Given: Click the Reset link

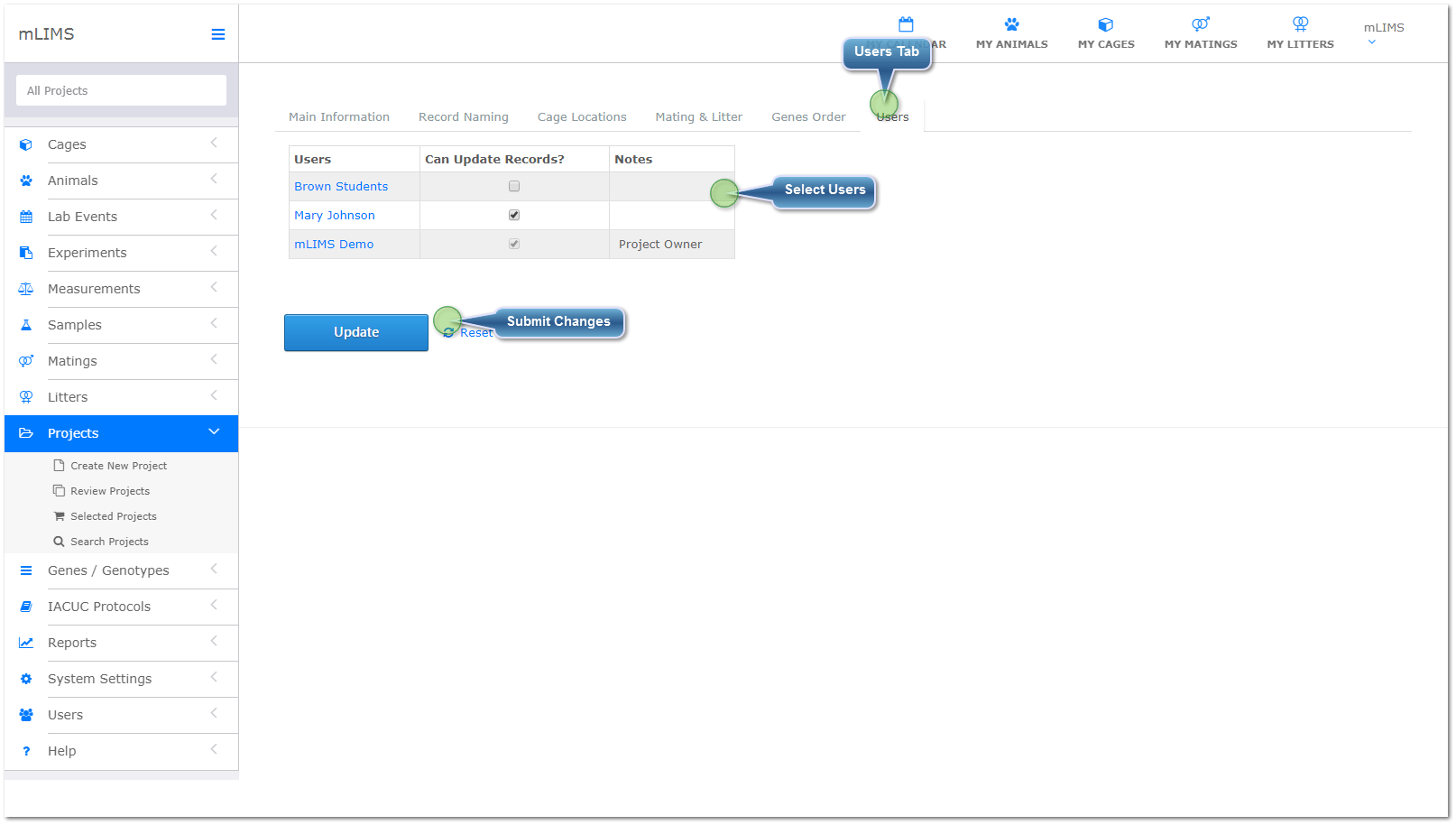Looking at the screenshot, I should coord(469,333).
